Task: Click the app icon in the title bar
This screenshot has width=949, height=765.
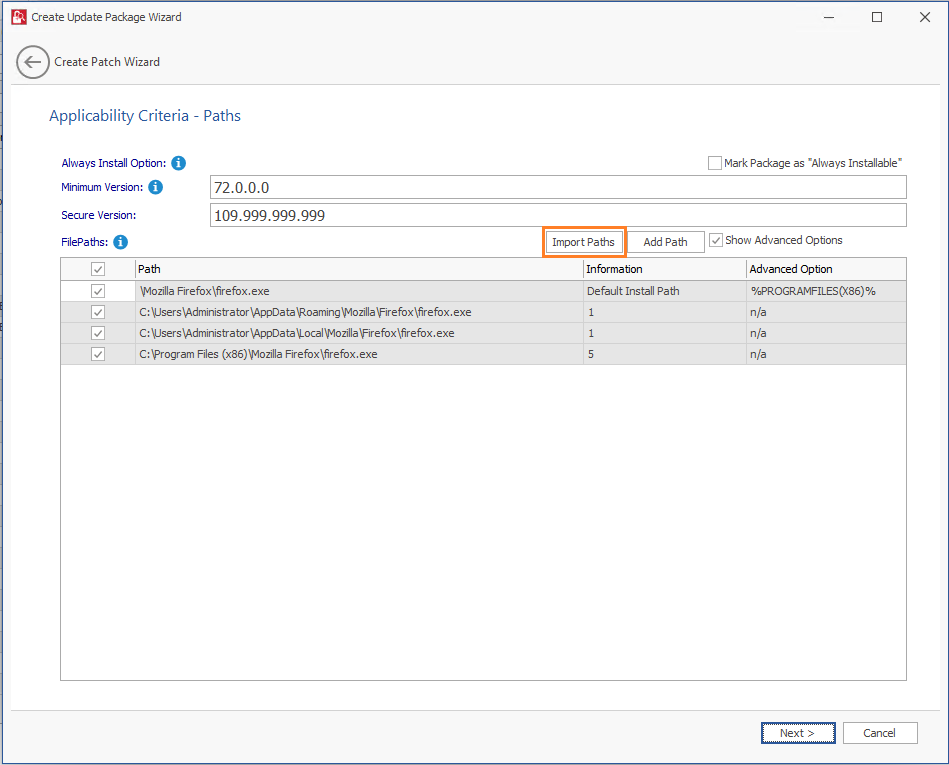Action: (19, 17)
